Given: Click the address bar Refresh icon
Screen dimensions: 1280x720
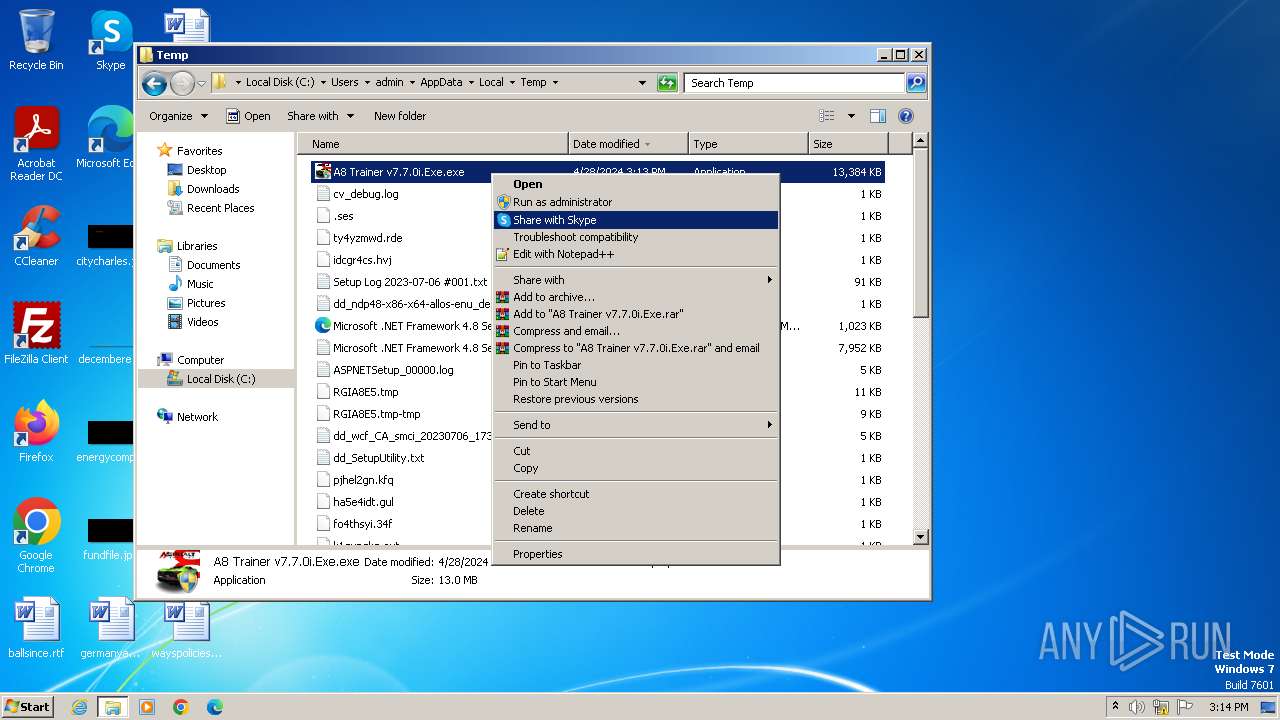Looking at the screenshot, I should coord(667,83).
